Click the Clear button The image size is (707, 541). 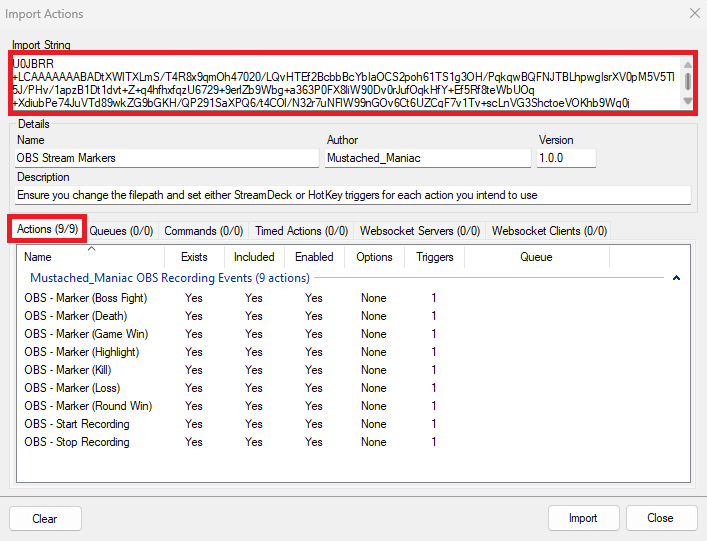tap(45, 518)
